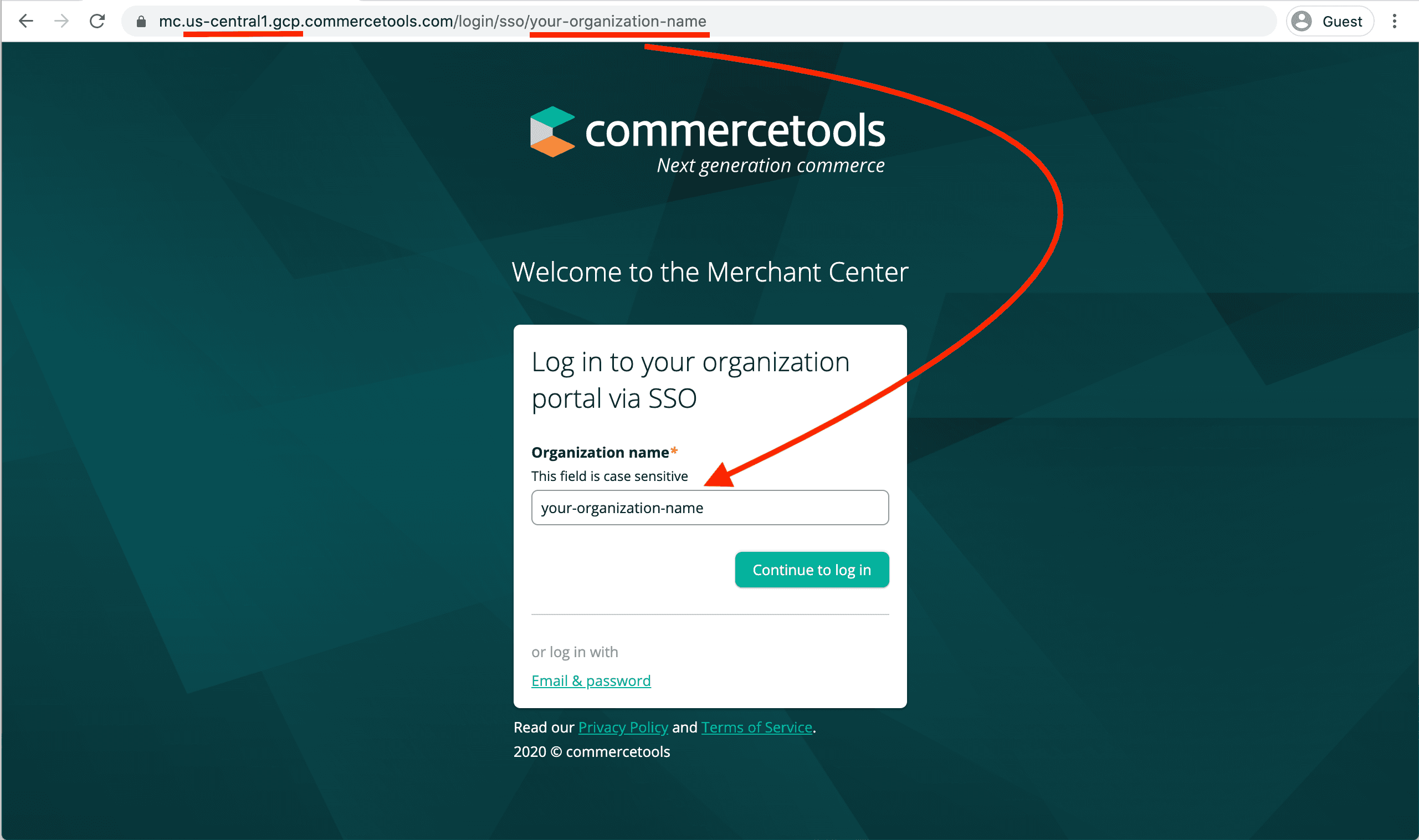
Task: Click the padlock site security icon
Action: [141, 22]
